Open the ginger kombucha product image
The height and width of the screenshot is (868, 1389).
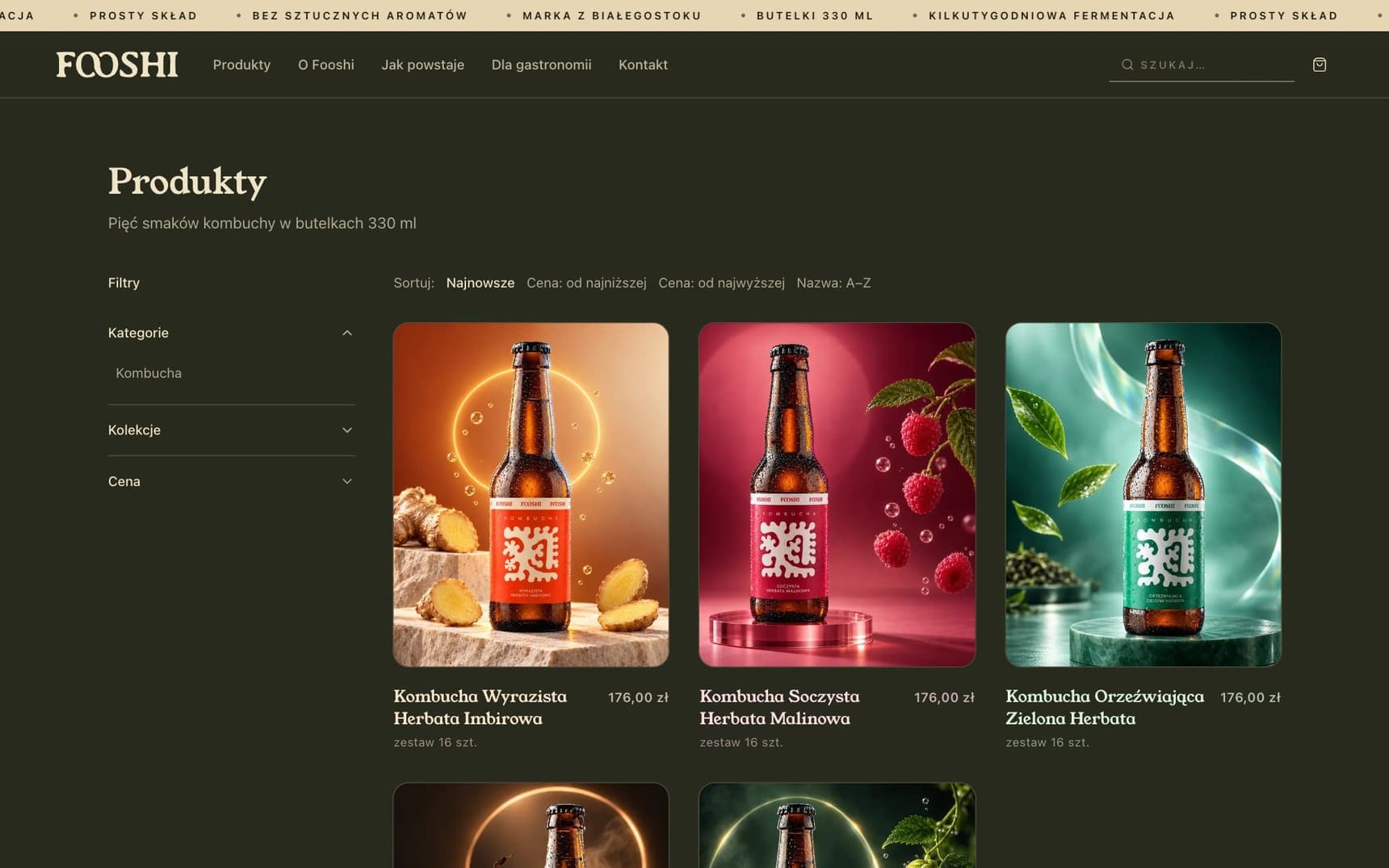(531, 495)
